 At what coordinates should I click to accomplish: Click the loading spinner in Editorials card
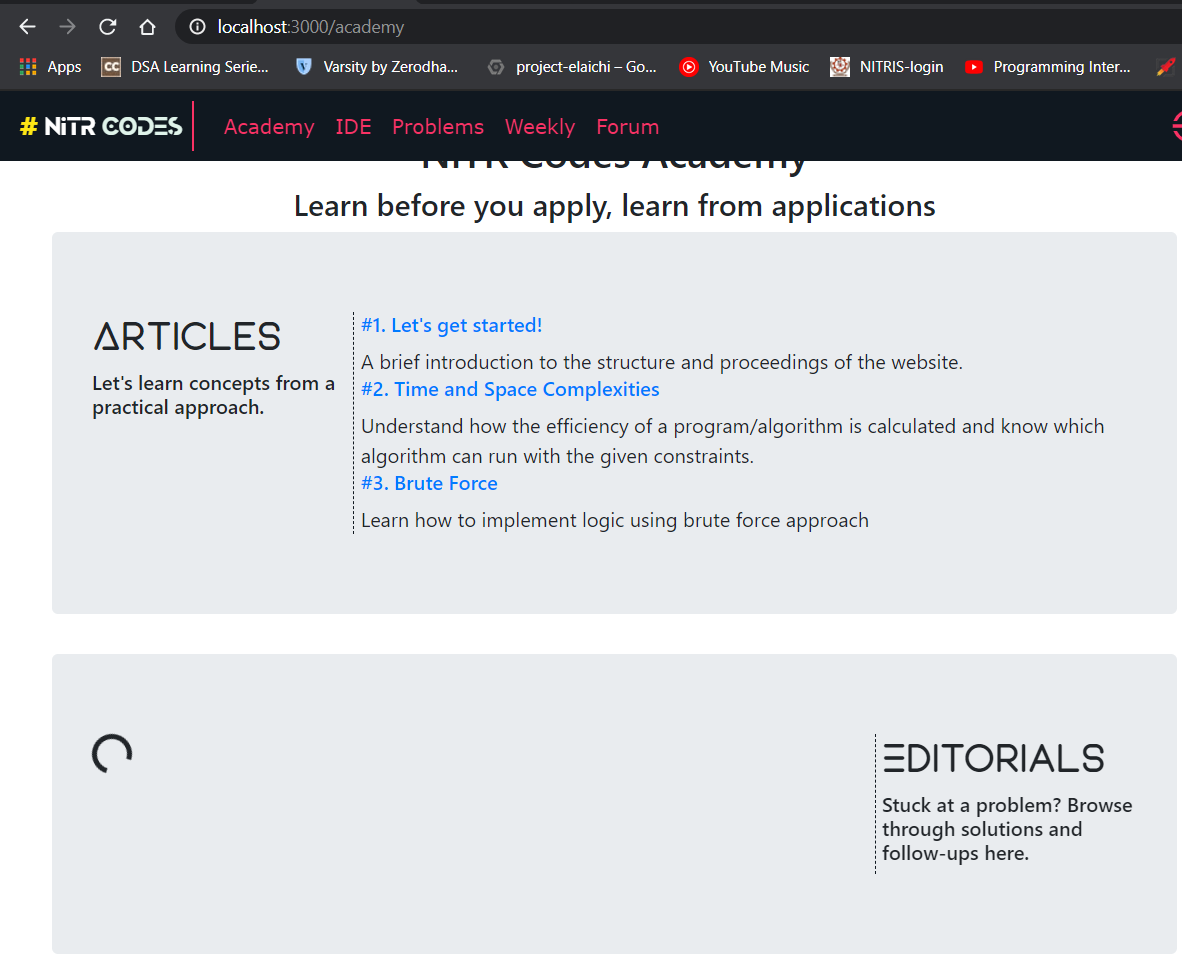[112, 754]
